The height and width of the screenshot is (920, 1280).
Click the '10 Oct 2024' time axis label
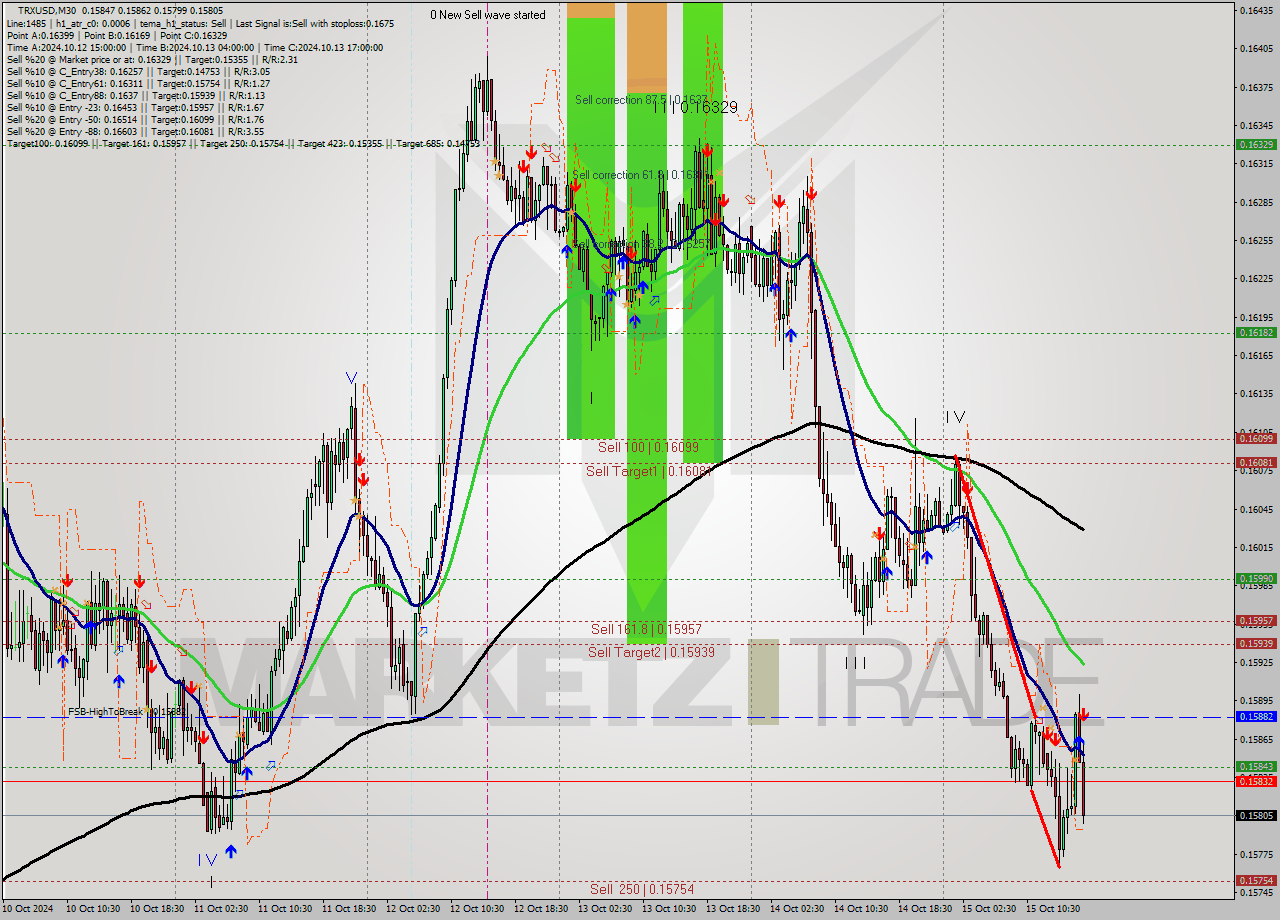[x=28, y=909]
